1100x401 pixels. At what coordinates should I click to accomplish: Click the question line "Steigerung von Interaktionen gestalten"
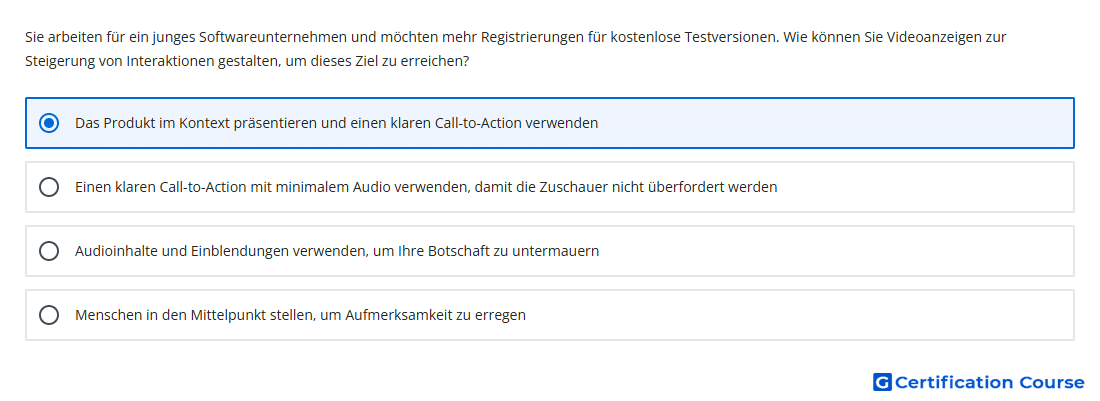click(247, 62)
